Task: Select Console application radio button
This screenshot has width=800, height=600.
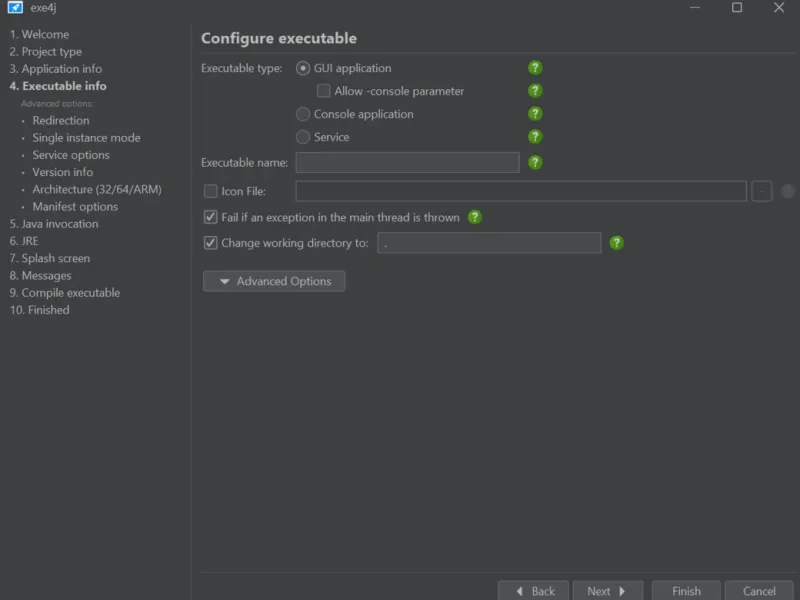Action: [303, 114]
